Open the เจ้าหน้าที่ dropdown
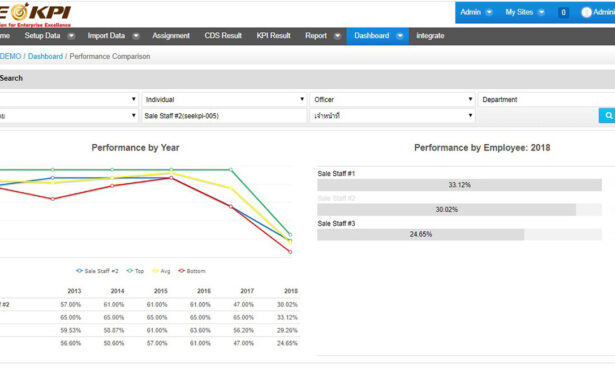 click(x=393, y=116)
